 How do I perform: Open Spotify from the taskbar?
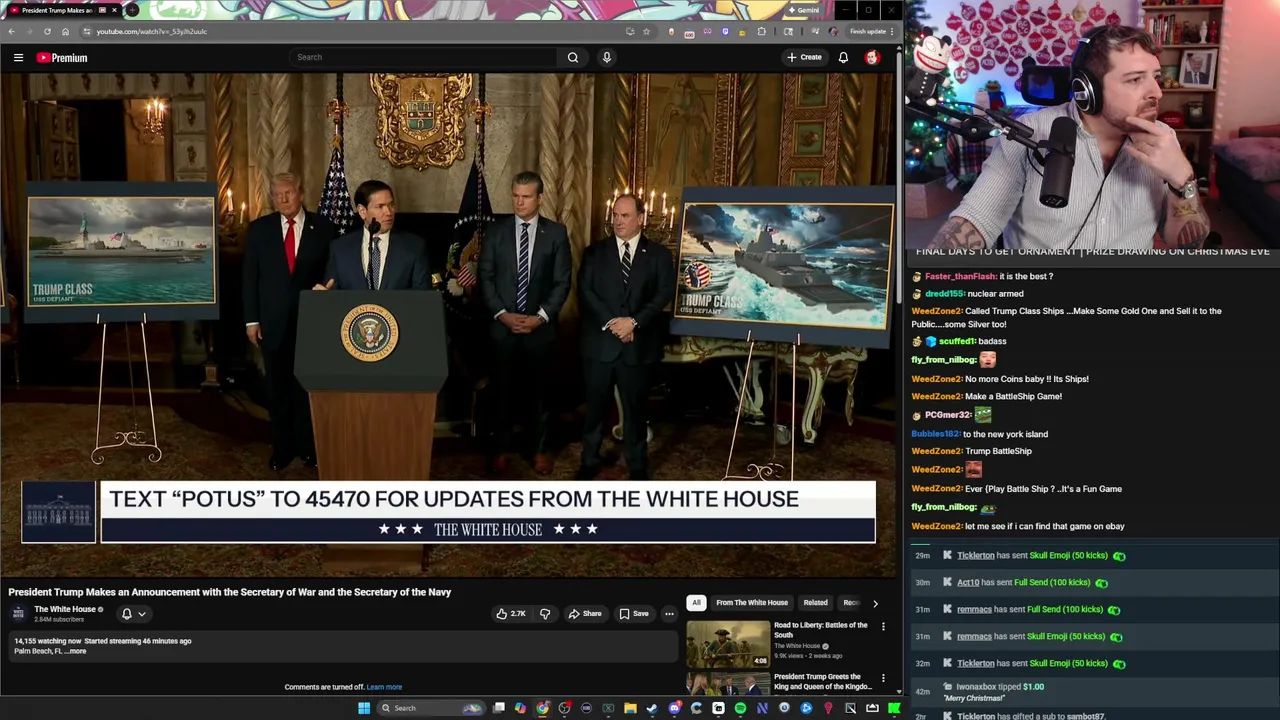[740, 708]
